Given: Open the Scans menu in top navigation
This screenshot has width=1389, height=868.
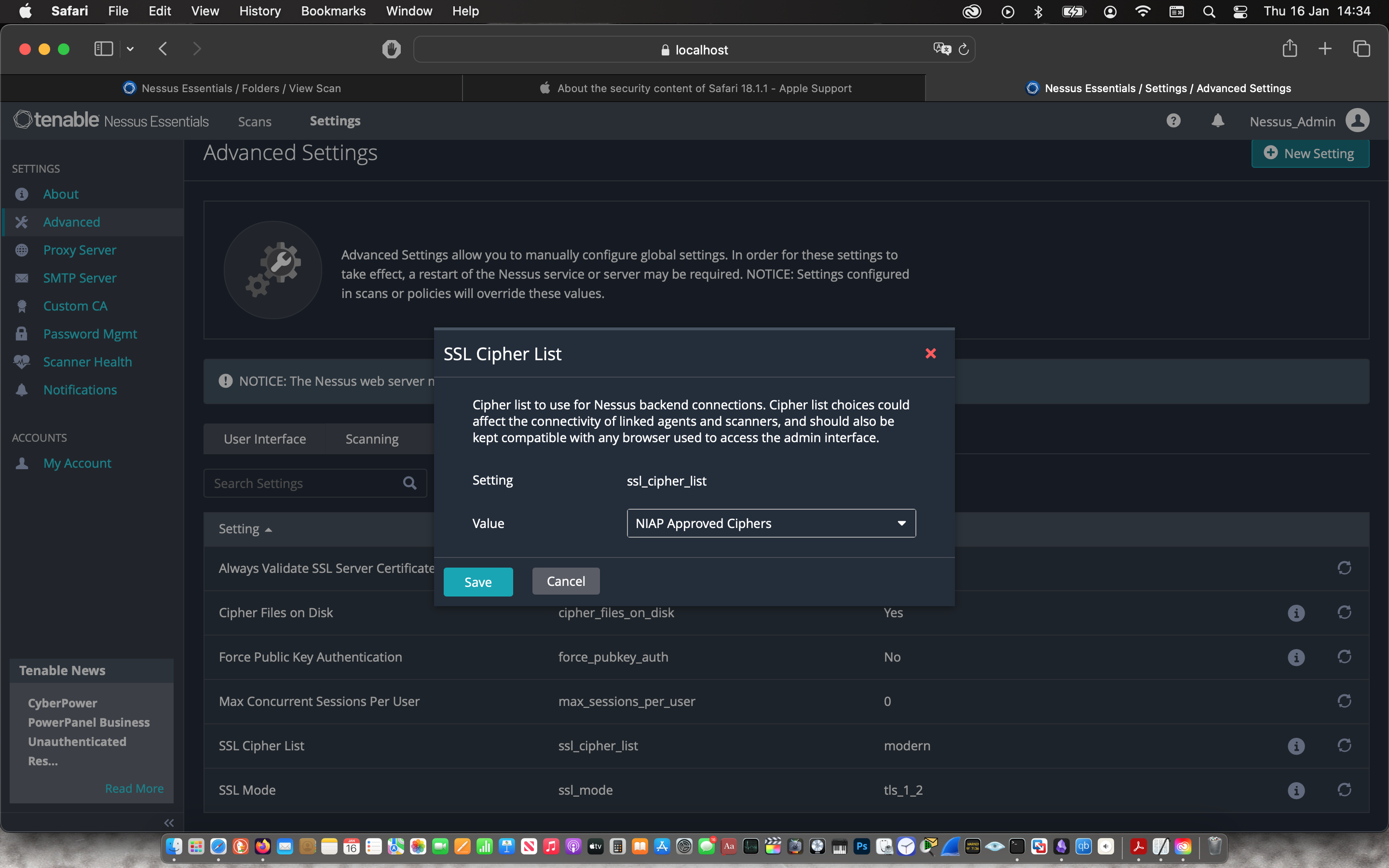Looking at the screenshot, I should (x=254, y=121).
